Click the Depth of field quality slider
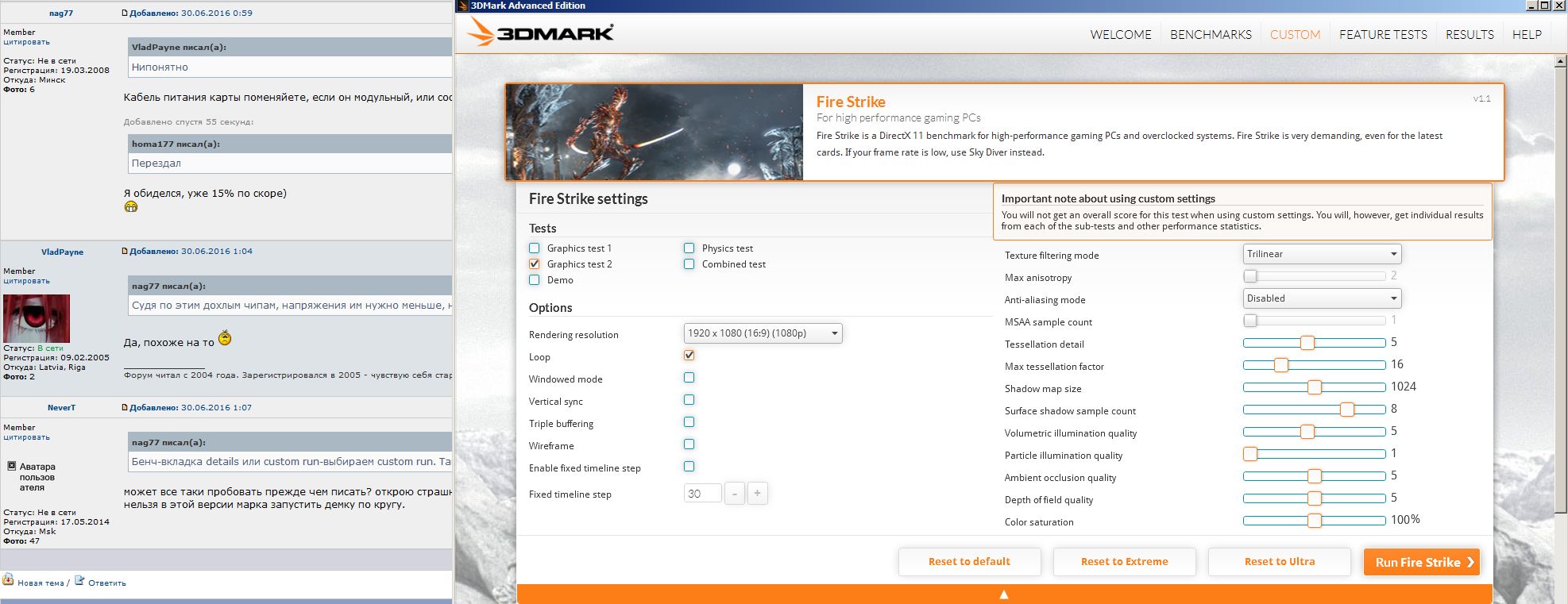The image size is (1568, 604). pyautogui.click(x=1314, y=498)
